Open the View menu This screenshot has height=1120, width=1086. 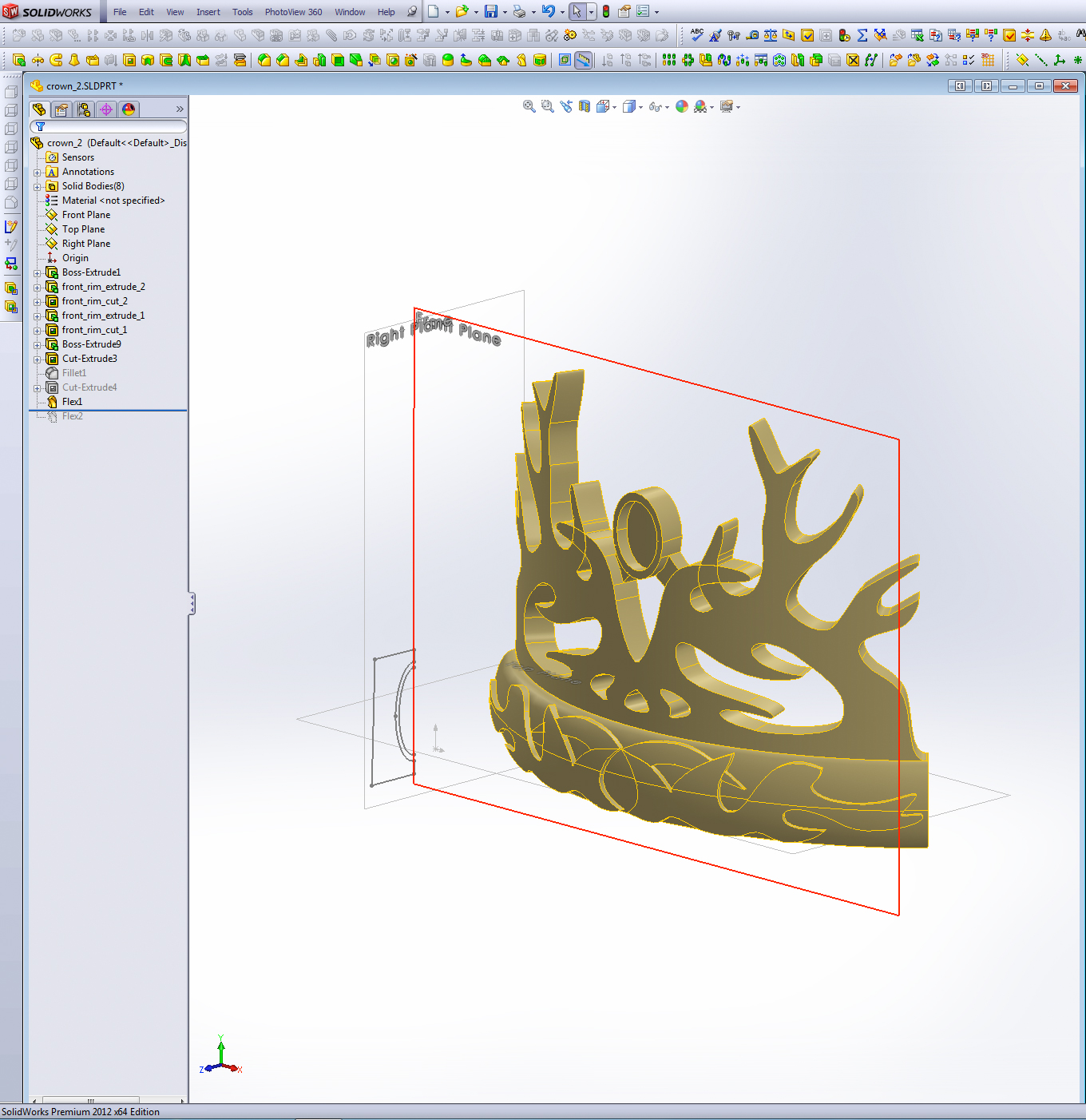tap(175, 12)
